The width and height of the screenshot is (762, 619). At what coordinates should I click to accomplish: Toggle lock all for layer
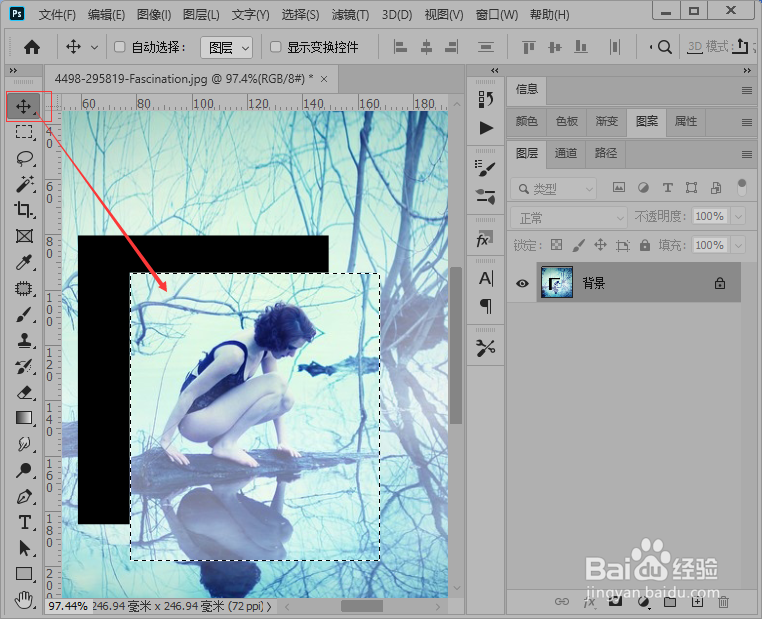[644, 245]
